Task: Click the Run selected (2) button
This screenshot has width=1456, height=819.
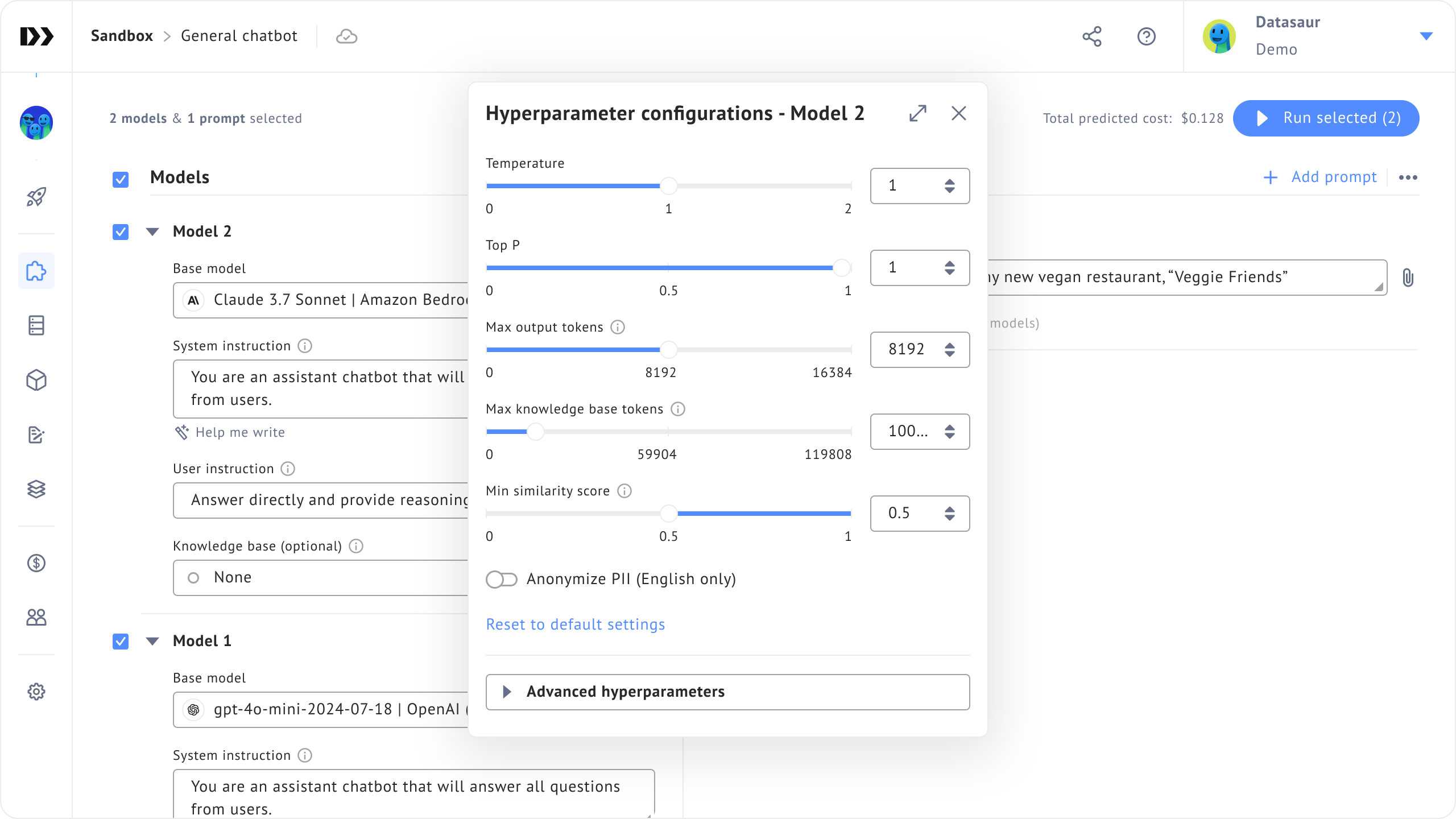Action: 1326,118
